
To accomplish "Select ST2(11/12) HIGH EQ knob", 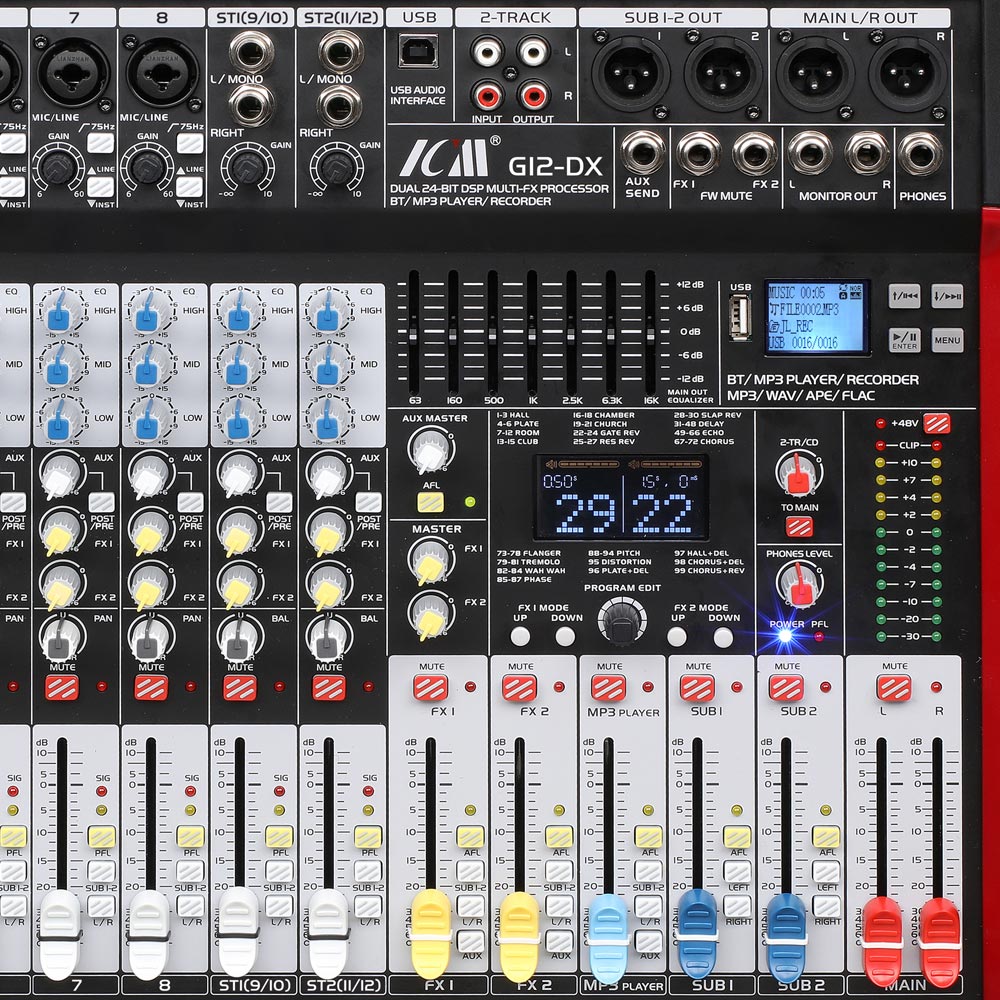I will pyautogui.click(x=327, y=312).
